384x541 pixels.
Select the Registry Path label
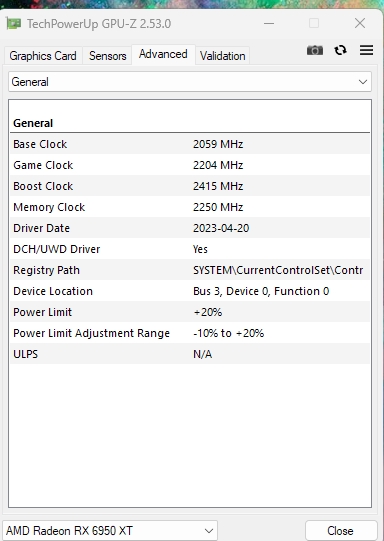click(x=46, y=270)
